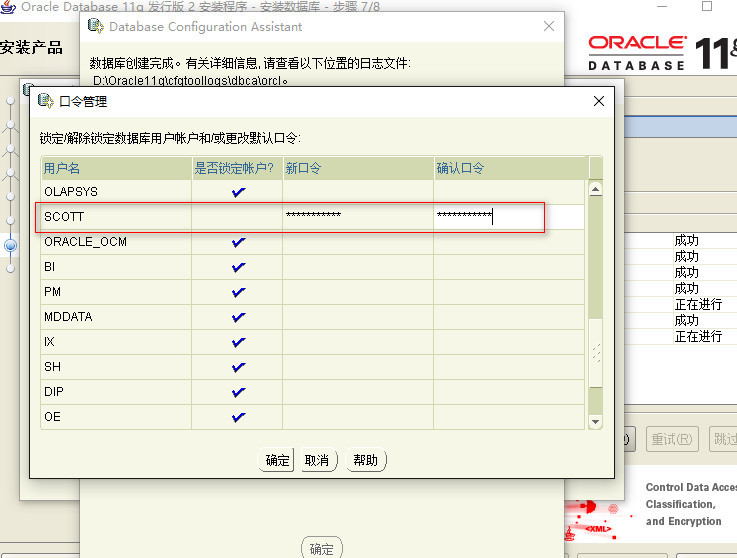737x558 pixels.
Task: Toggle the lock checkmark for OE
Action: [238, 417]
